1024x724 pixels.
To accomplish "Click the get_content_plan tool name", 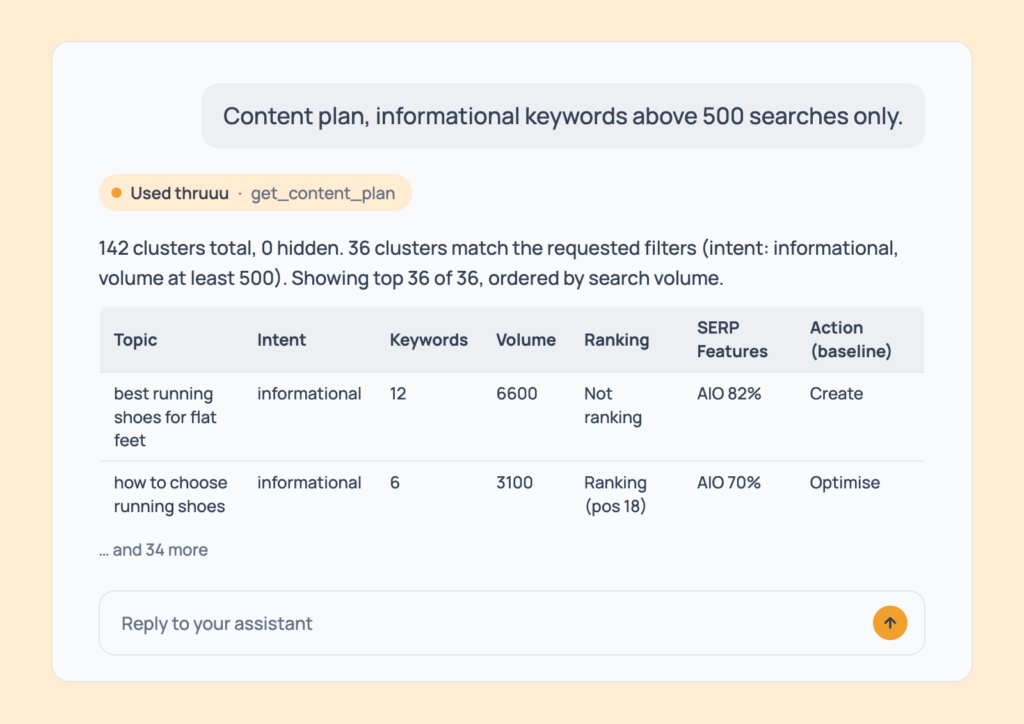I will (323, 193).
